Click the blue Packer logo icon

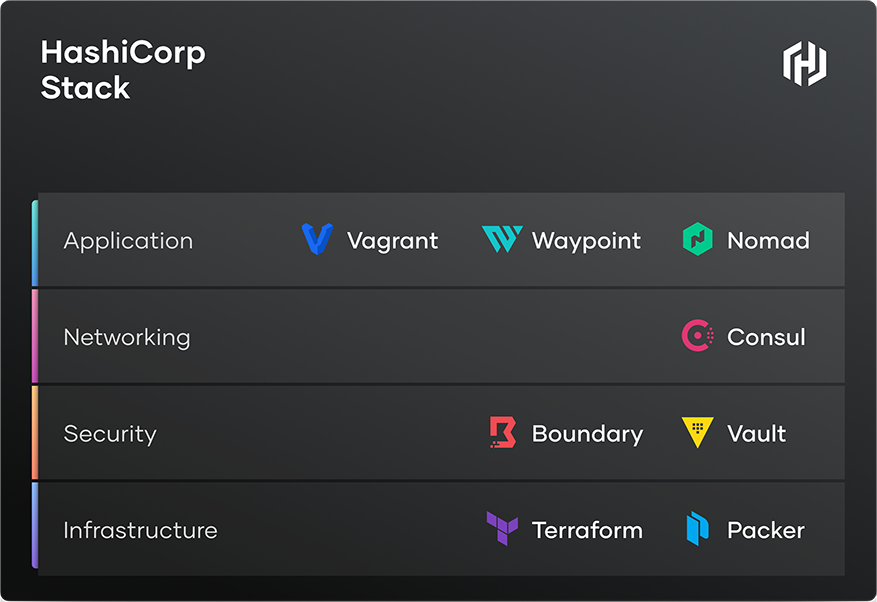tap(697, 528)
